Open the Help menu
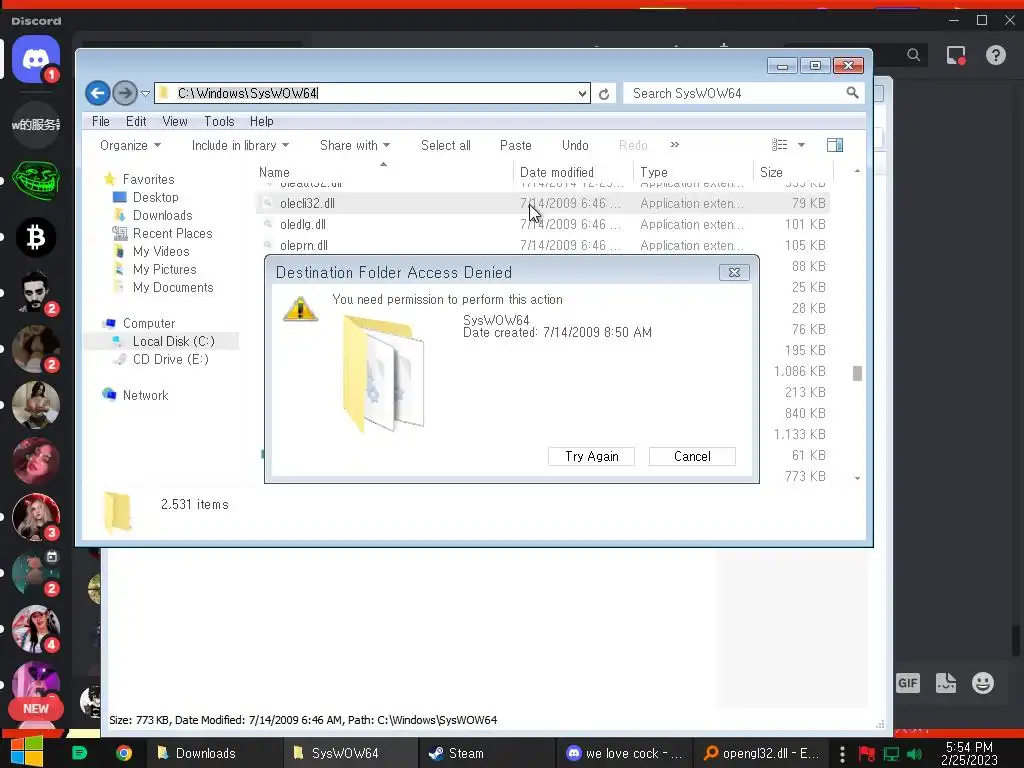 (261, 121)
